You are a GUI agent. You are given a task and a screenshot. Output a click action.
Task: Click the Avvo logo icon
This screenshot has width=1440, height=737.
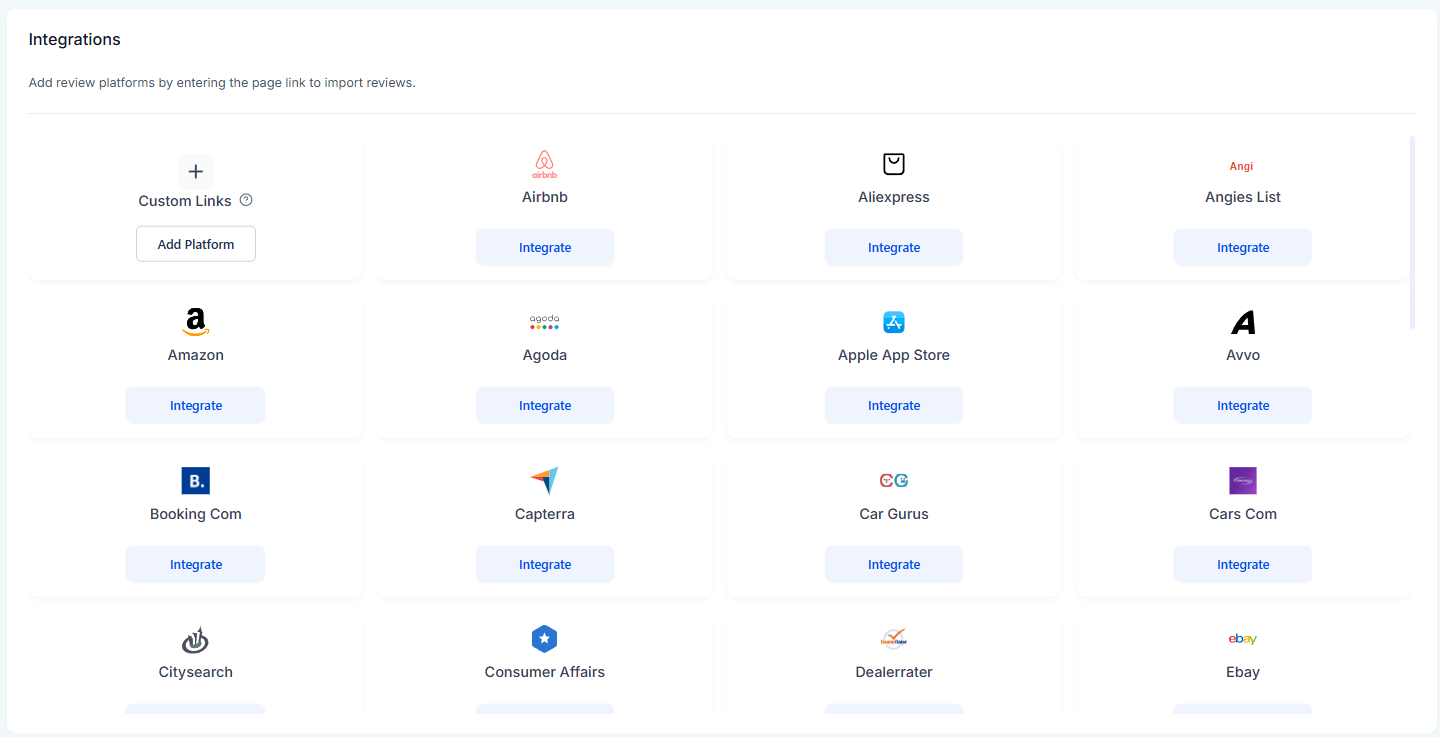[x=1243, y=322]
